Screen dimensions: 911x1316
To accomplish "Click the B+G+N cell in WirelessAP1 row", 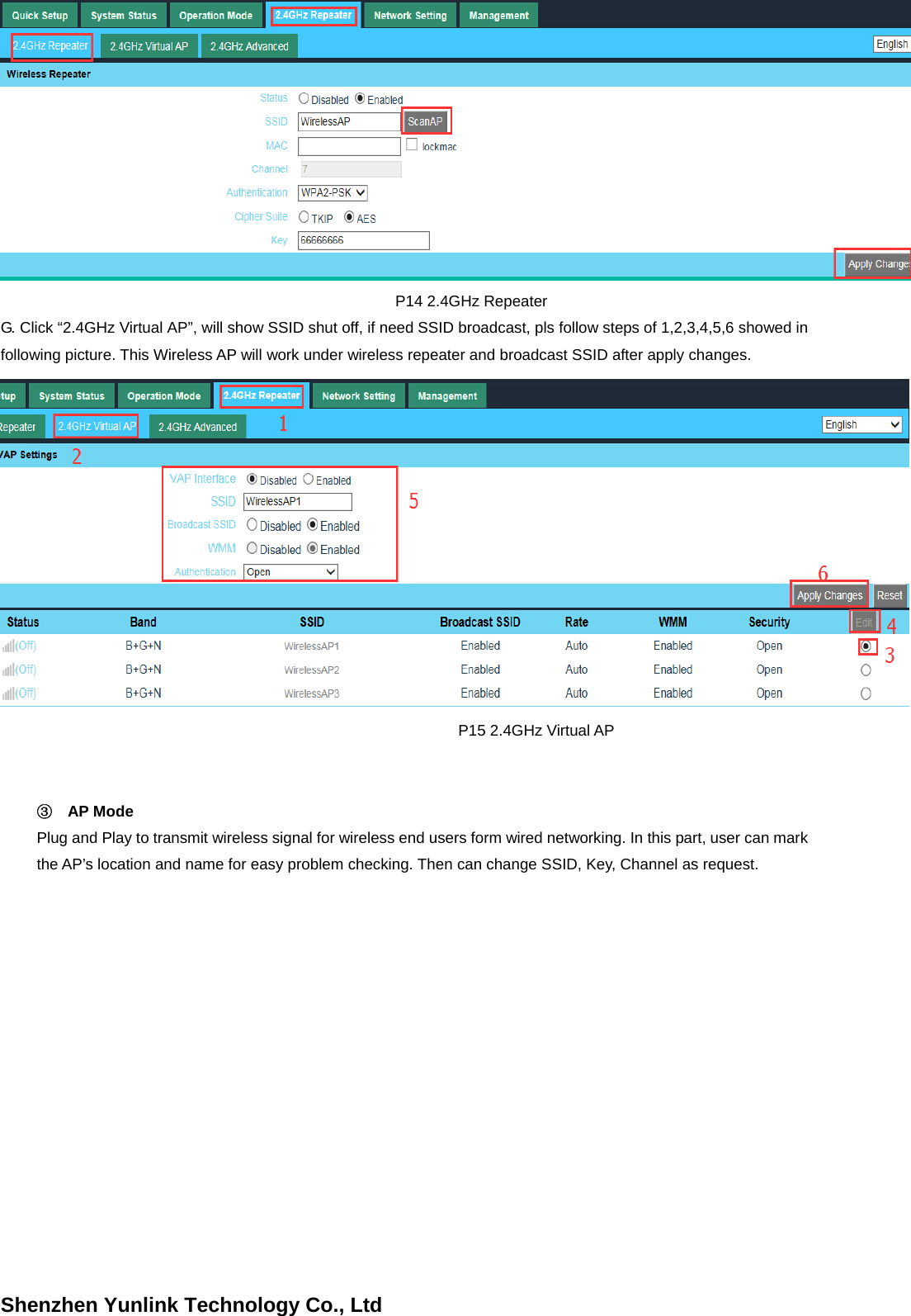I will tap(144, 646).
